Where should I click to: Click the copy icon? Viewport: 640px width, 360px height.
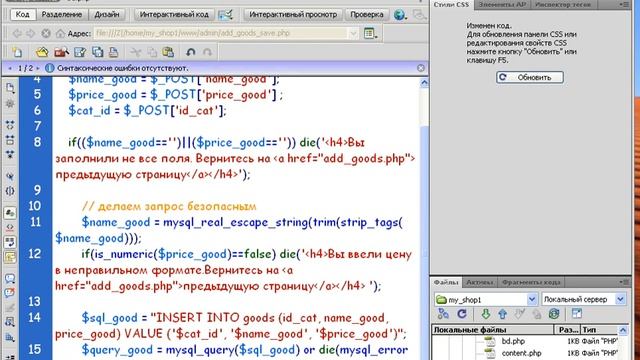pyautogui.click(x=152, y=52)
